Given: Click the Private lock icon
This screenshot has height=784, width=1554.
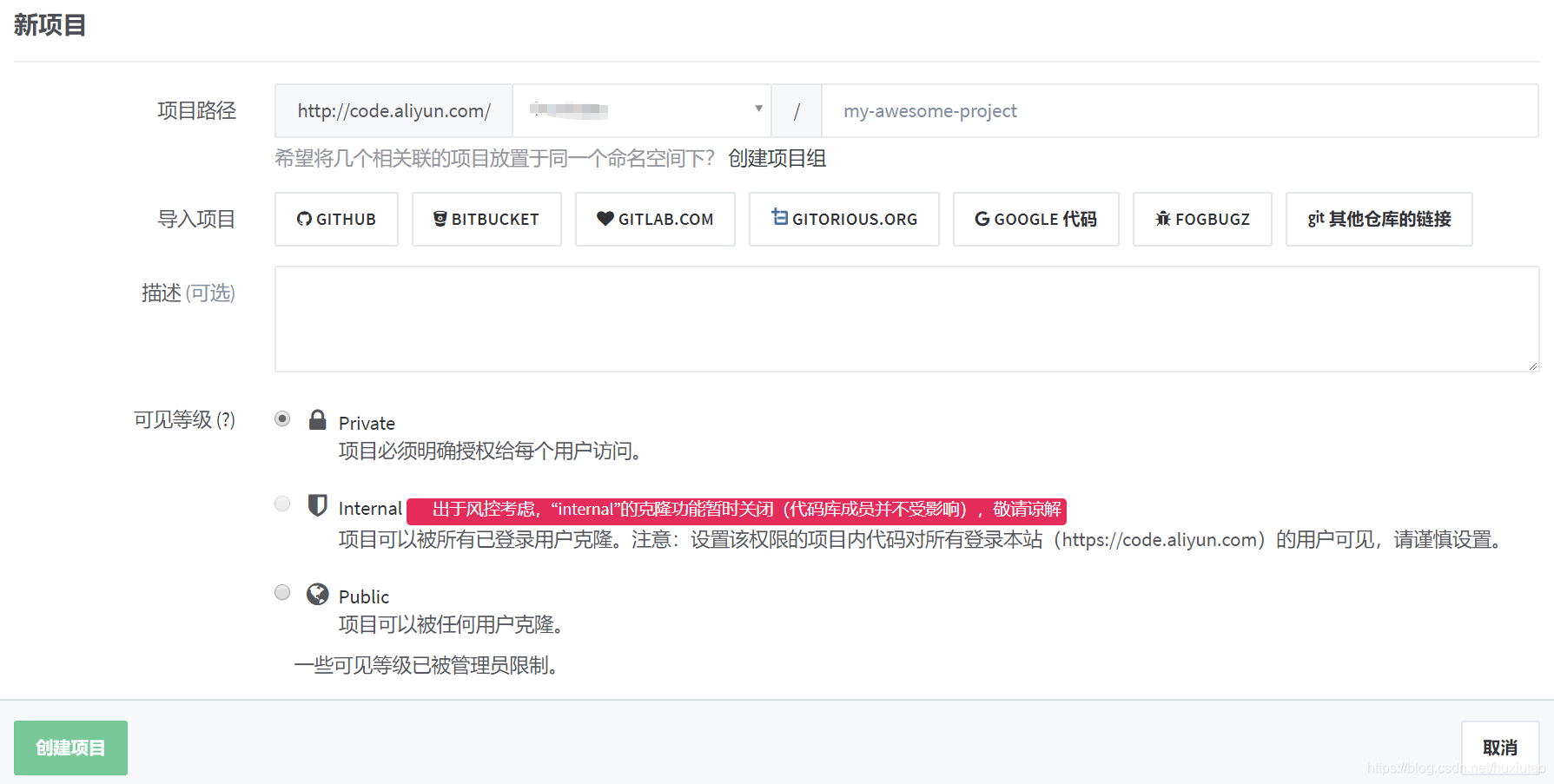Looking at the screenshot, I should point(318,420).
